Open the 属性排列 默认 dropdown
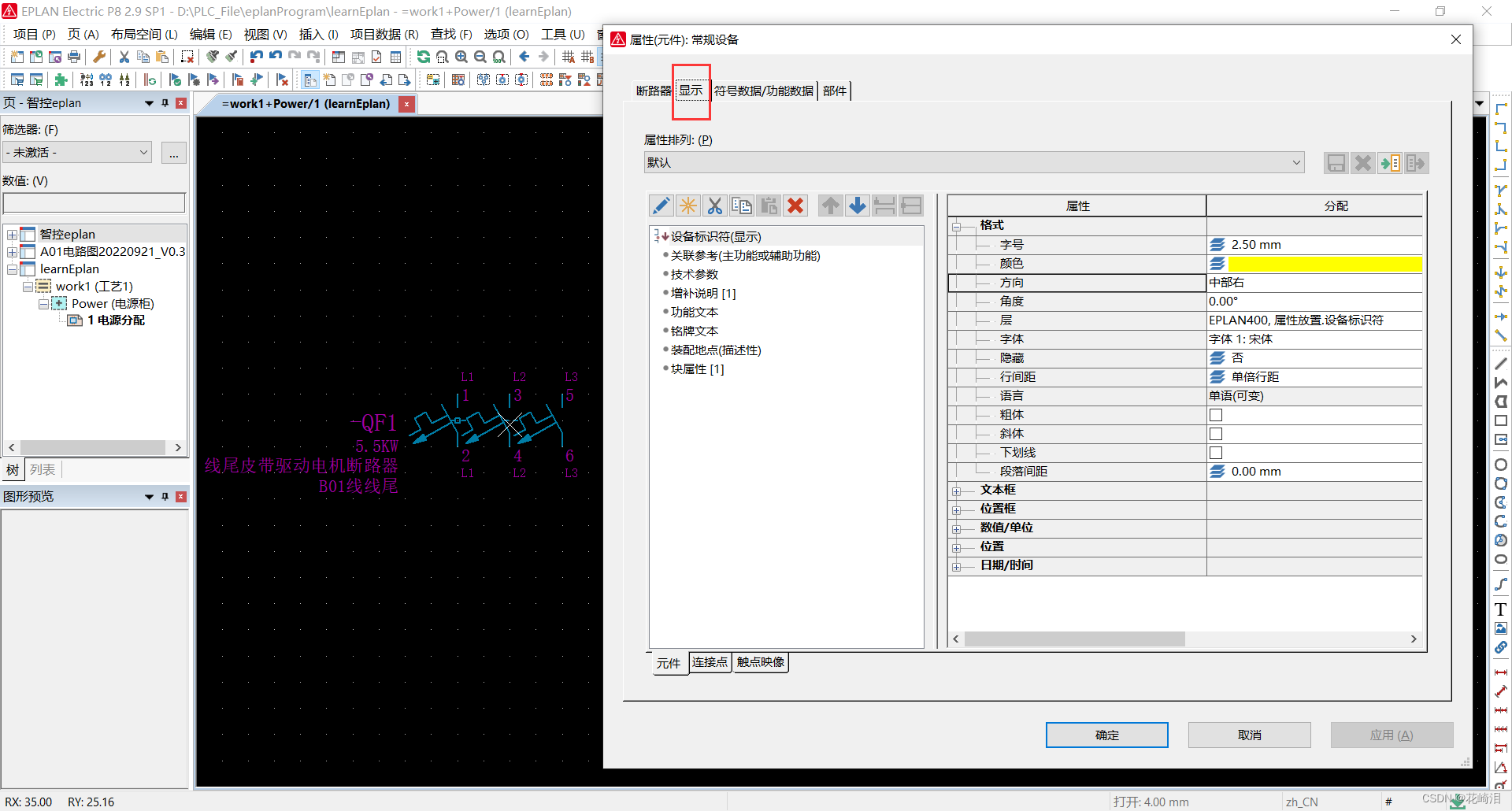This screenshot has width=1512, height=811. pyautogui.click(x=974, y=163)
